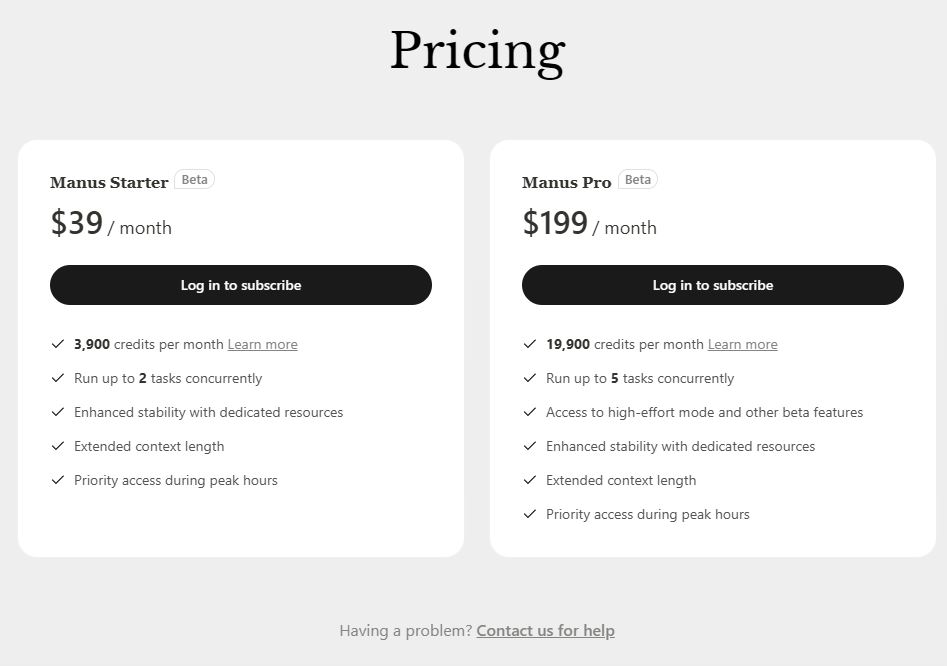Click the Pro checkmark for Enhanced stability
This screenshot has height=666, width=947.
pos(530,446)
